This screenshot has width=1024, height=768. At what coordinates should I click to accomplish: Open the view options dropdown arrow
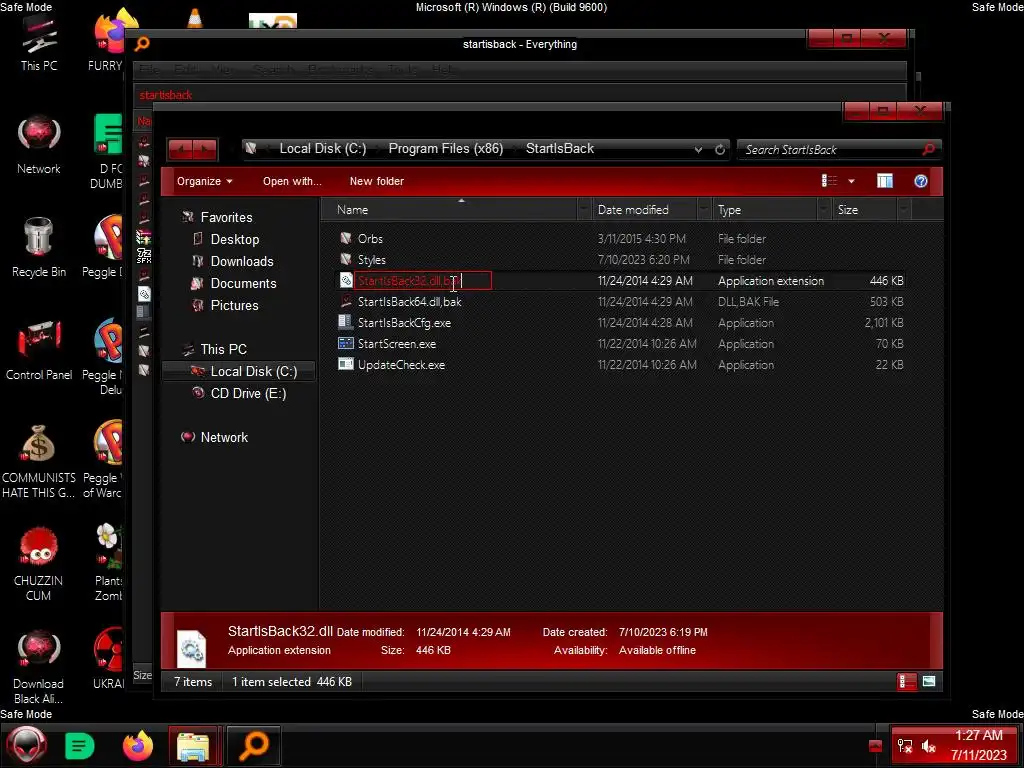851,181
